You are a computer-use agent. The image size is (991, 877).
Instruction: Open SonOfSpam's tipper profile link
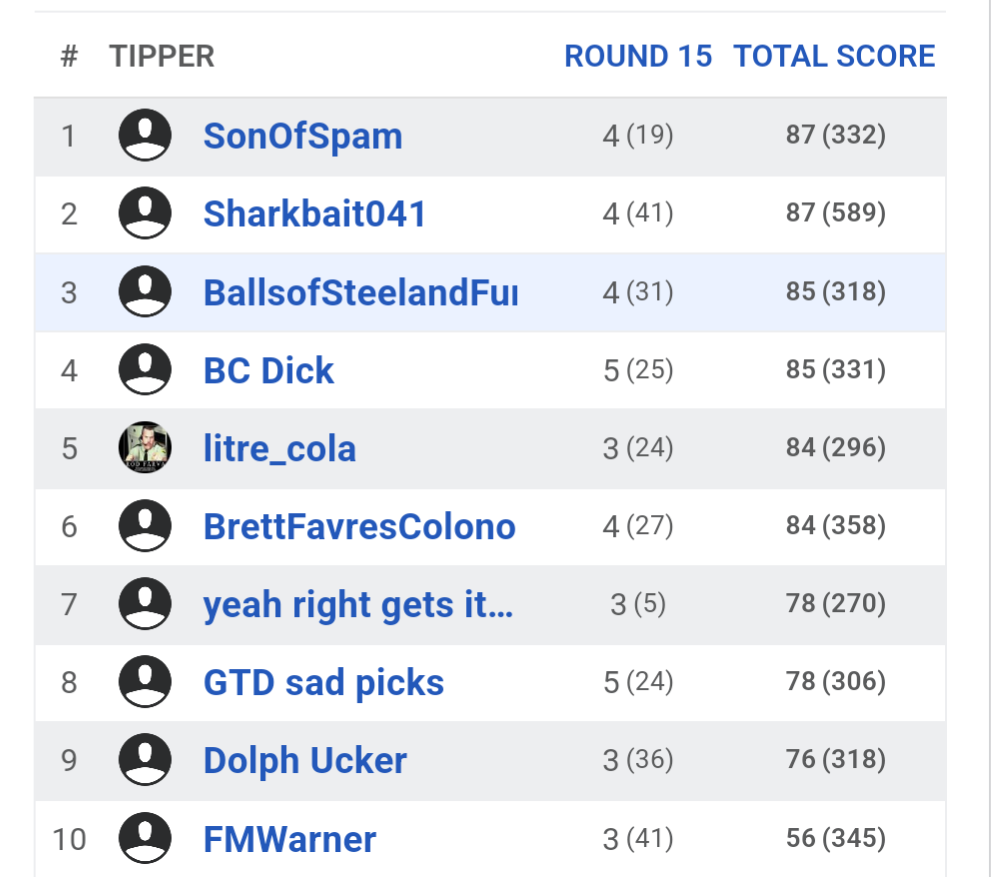click(x=302, y=136)
